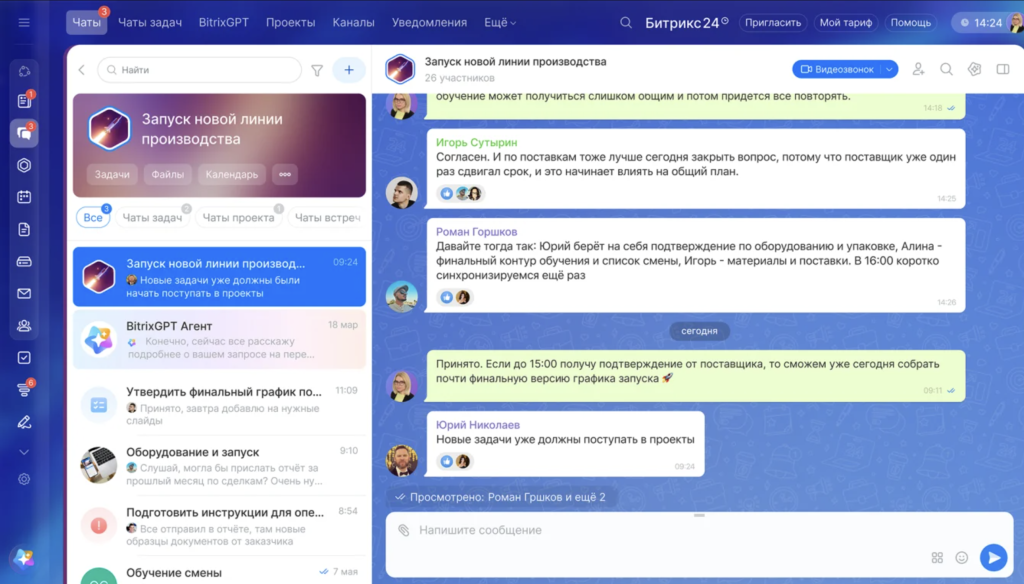1024x584 pixels.
Task: Open the Каналы tab
Action: (353, 23)
